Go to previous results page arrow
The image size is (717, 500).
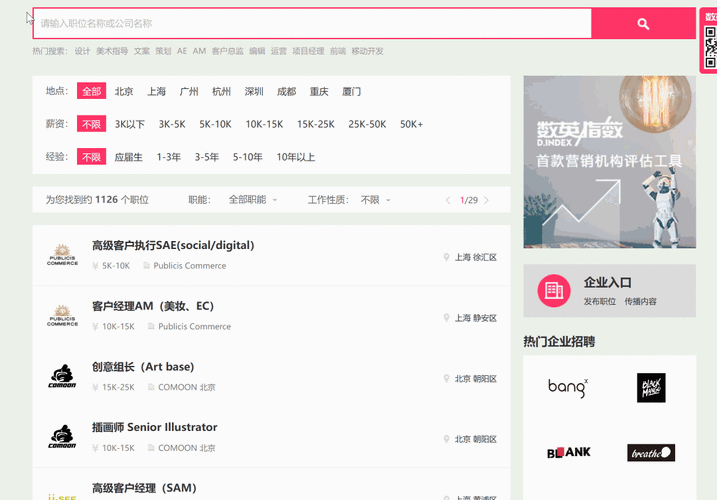pos(448,200)
